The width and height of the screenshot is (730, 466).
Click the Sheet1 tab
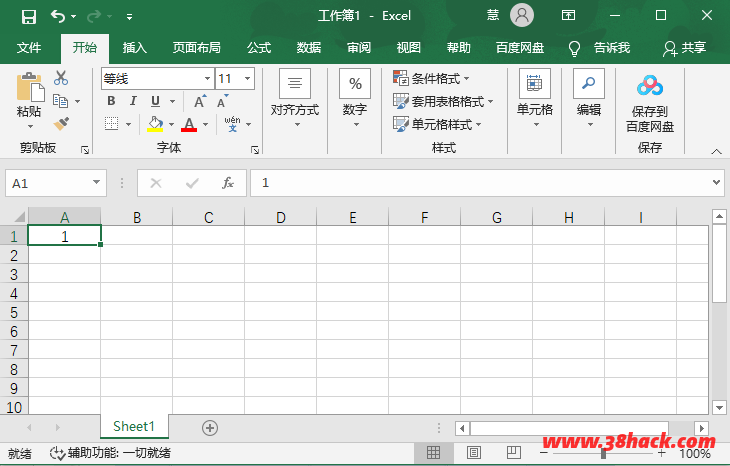pos(134,426)
